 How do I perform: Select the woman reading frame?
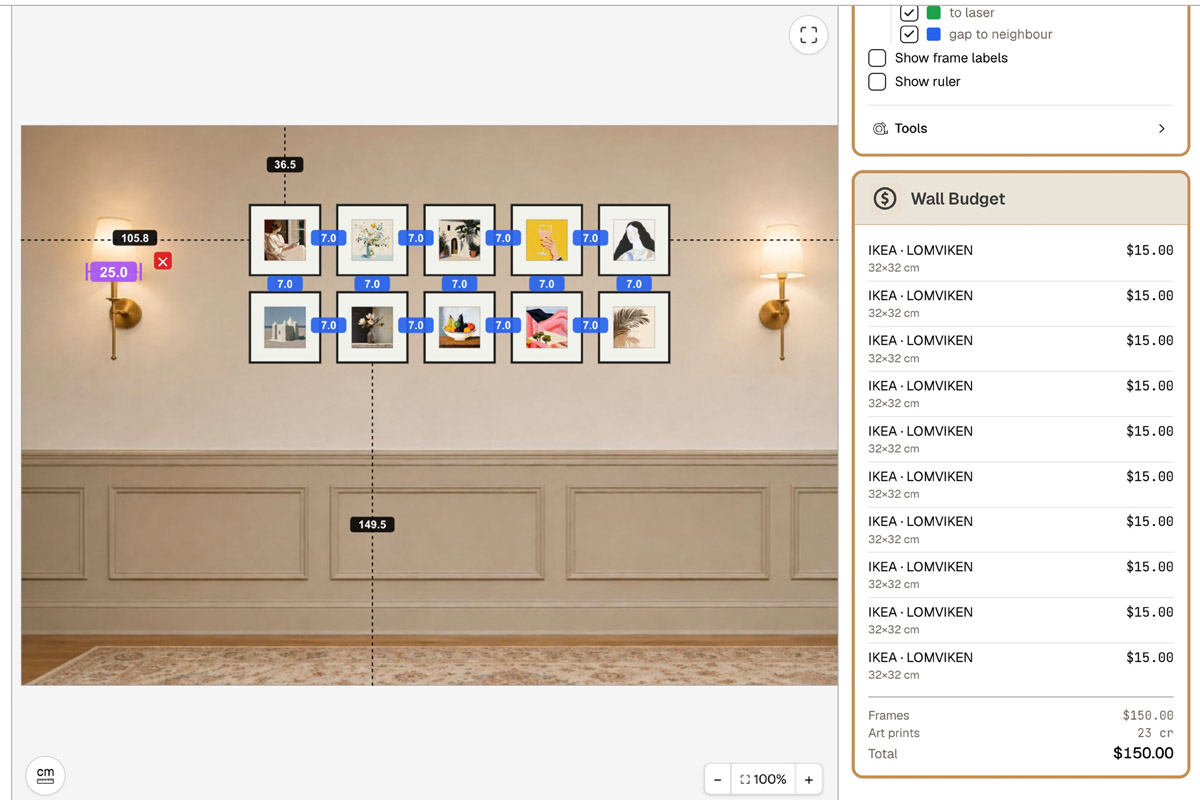[285, 240]
